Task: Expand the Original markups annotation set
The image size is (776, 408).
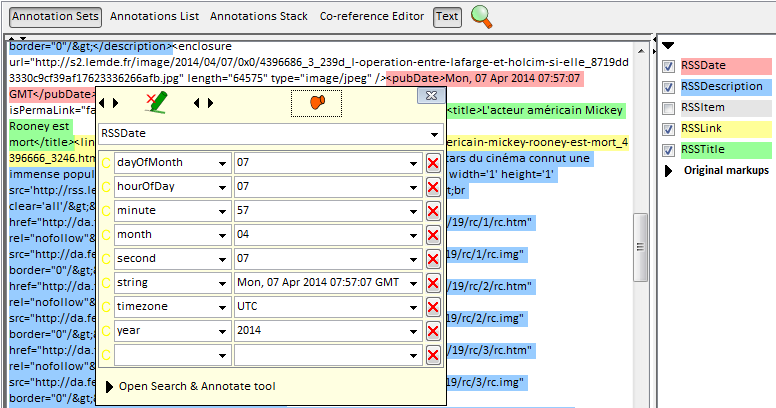Action: (668, 171)
